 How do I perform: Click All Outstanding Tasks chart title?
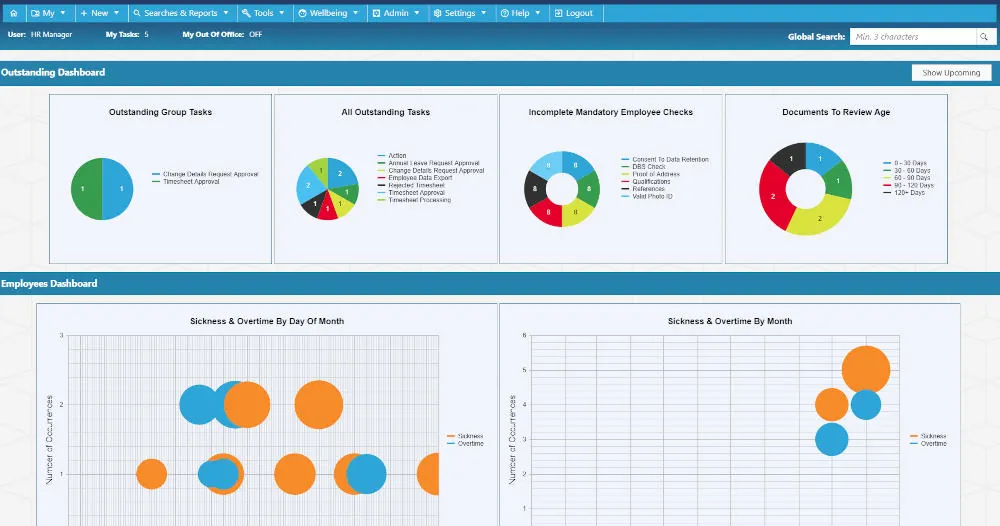point(386,112)
